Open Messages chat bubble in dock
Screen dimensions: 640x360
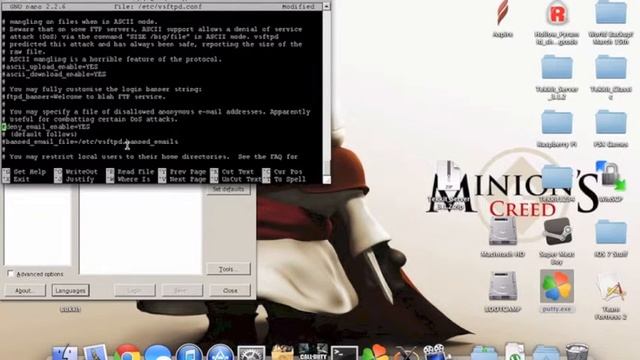click(158, 353)
